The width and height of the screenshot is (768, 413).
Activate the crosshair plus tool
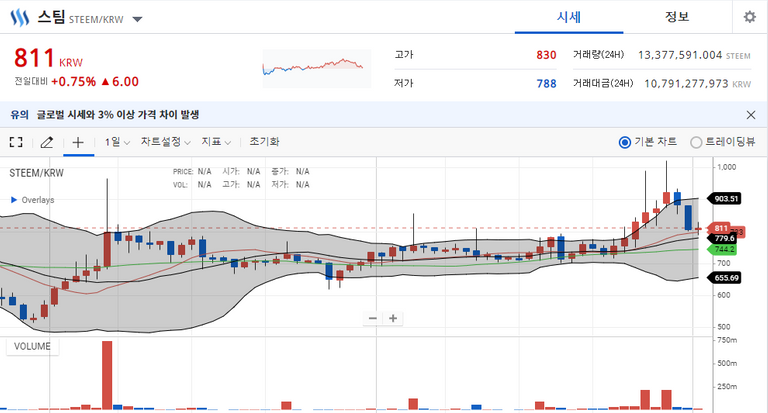click(78, 142)
